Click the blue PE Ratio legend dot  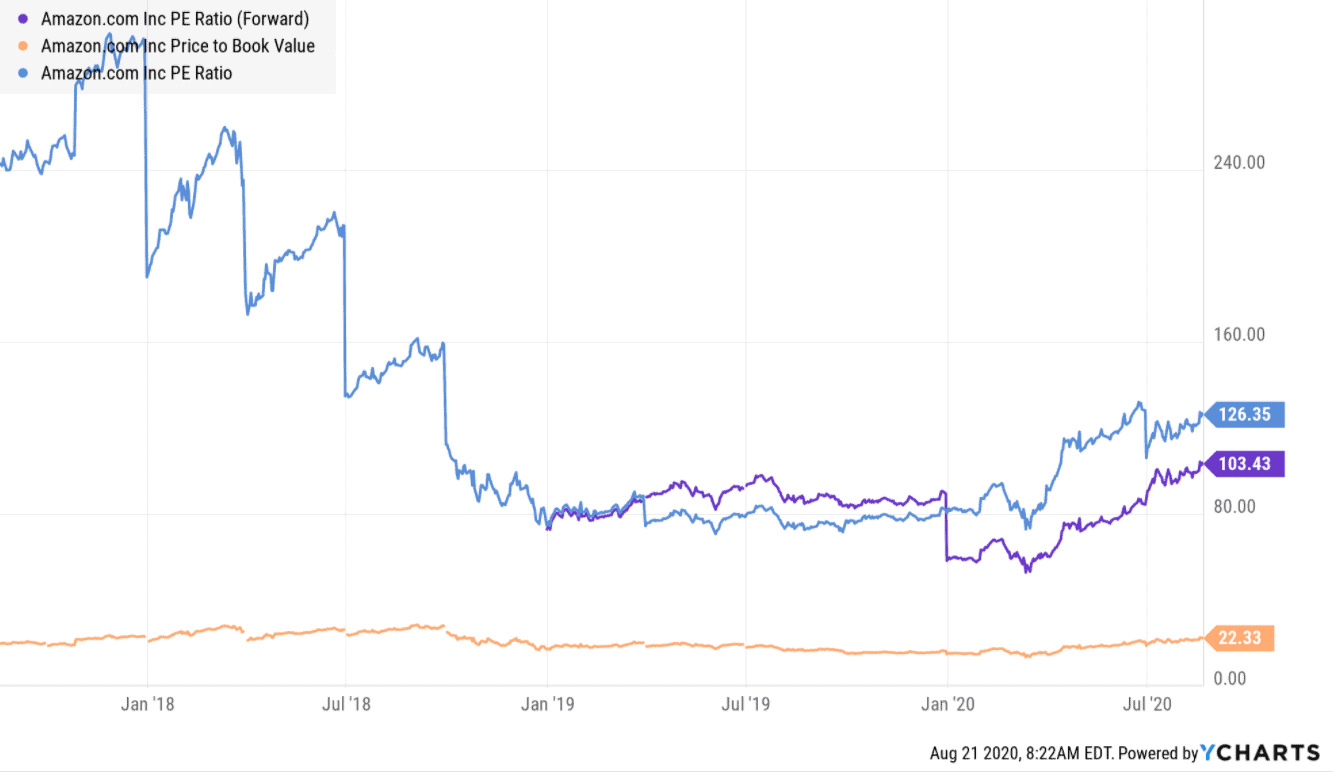[x=23, y=73]
